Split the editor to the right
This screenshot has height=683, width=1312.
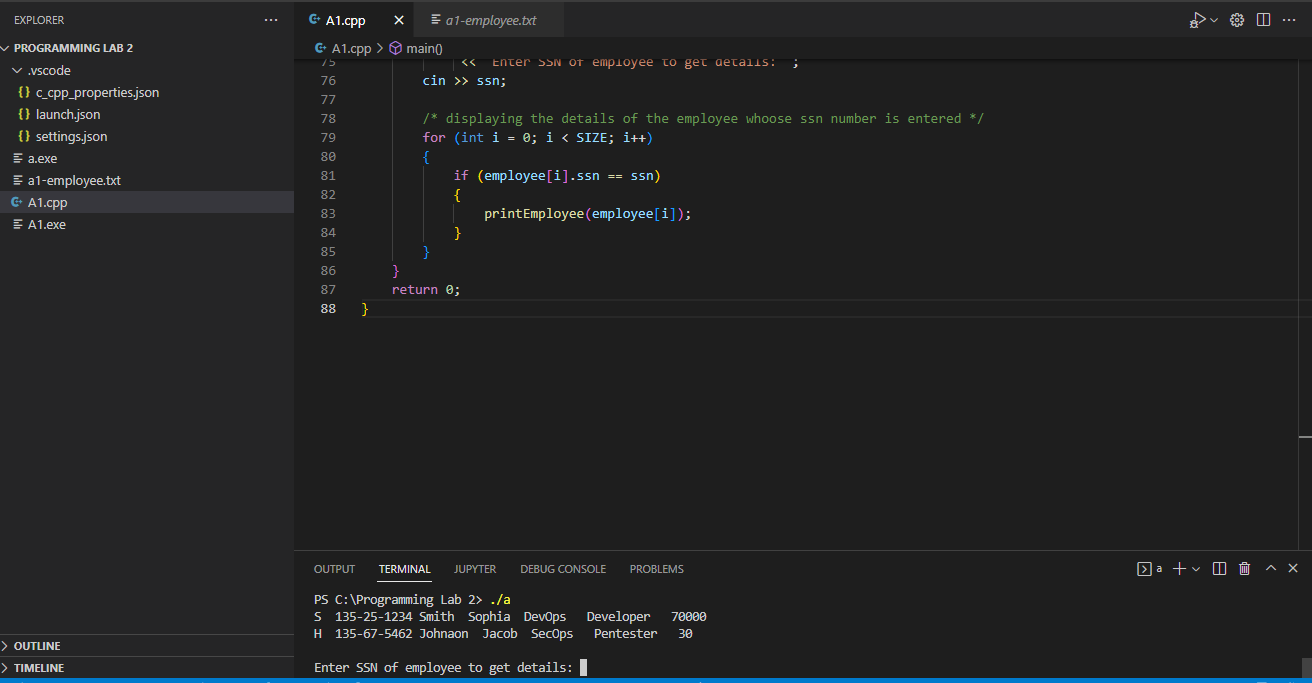(x=1263, y=20)
